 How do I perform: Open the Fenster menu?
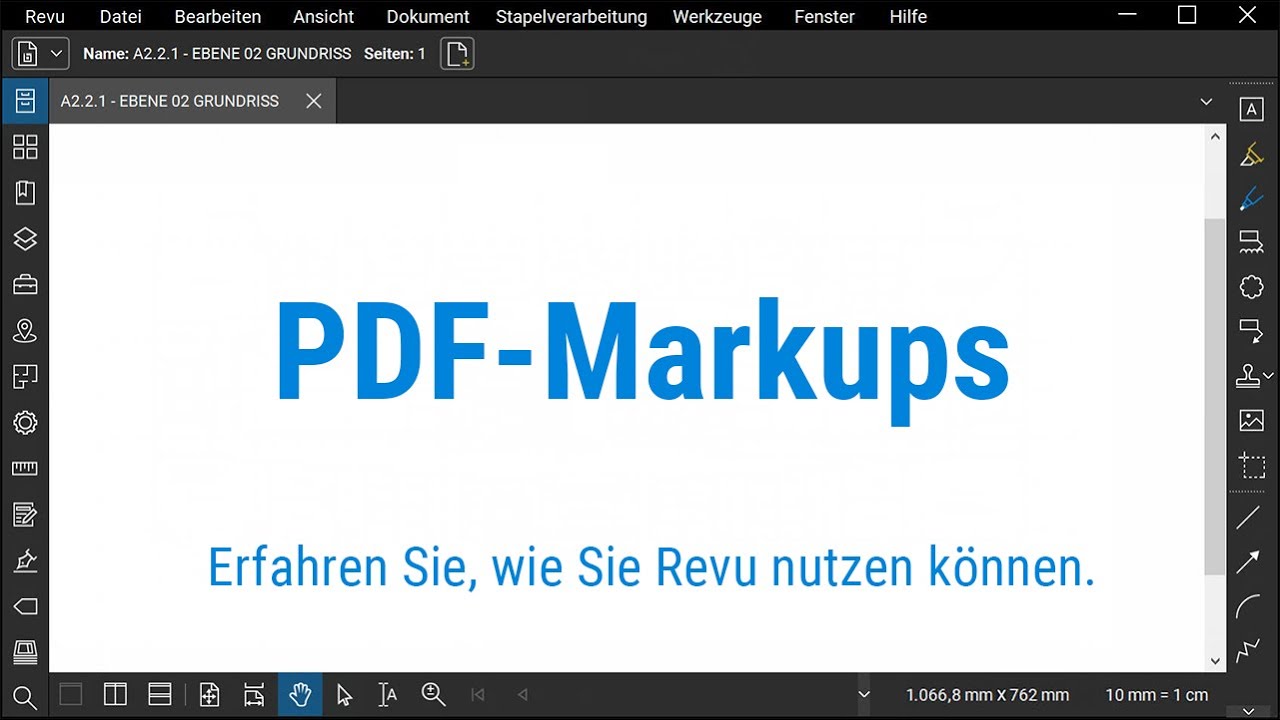click(824, 17)
